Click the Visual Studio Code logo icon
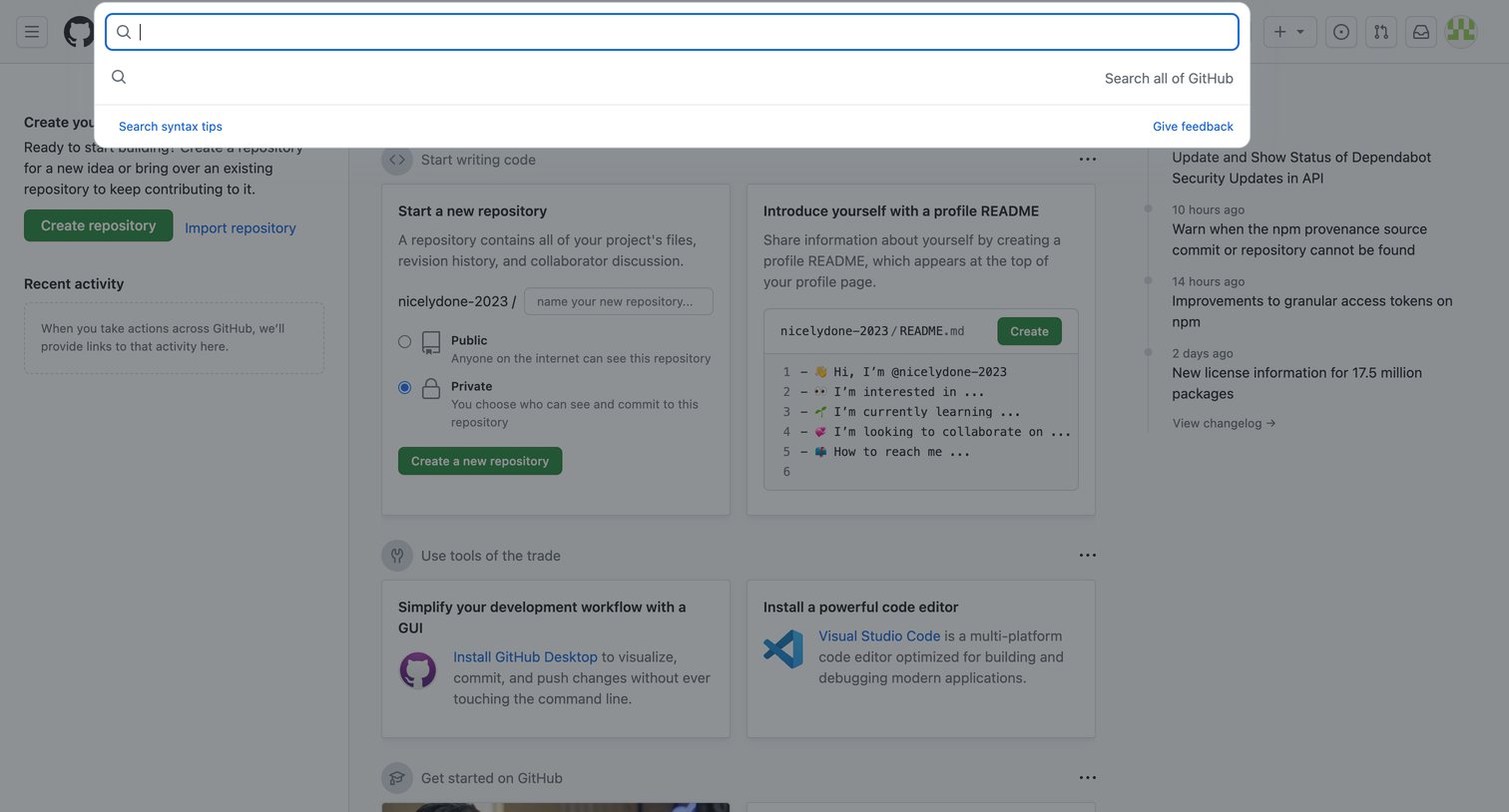This screenshot has height=812, width=1509. (x=783, y=649)
